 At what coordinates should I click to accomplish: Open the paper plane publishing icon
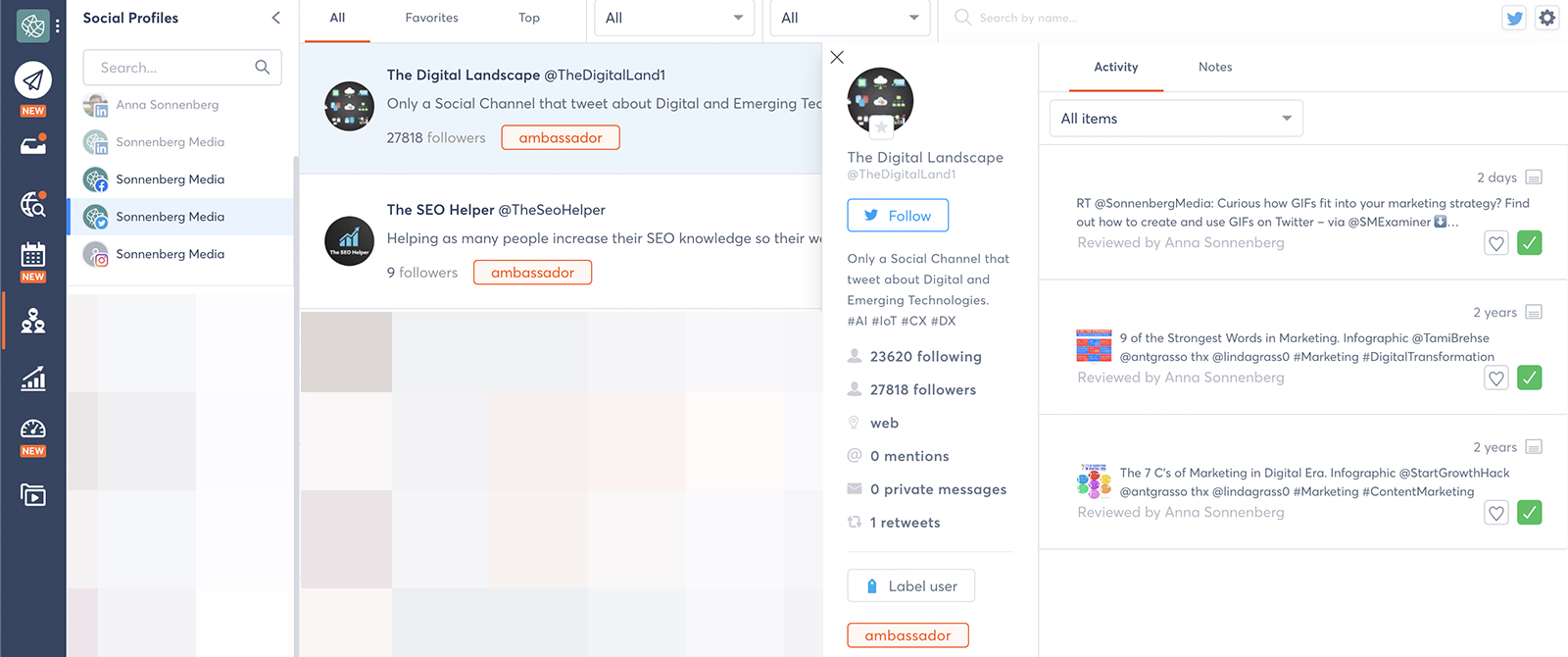point(33,80)
